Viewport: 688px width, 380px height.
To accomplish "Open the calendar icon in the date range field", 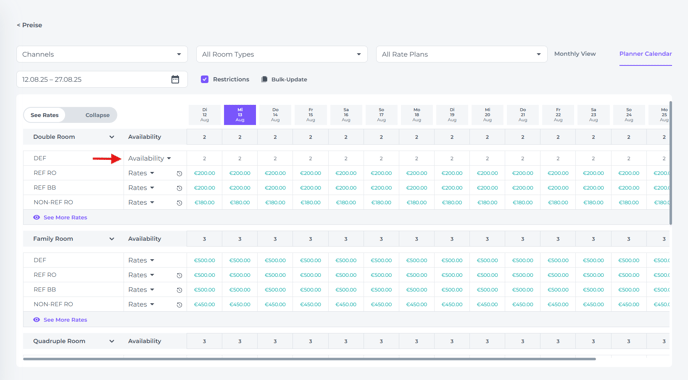I will 175,79.
